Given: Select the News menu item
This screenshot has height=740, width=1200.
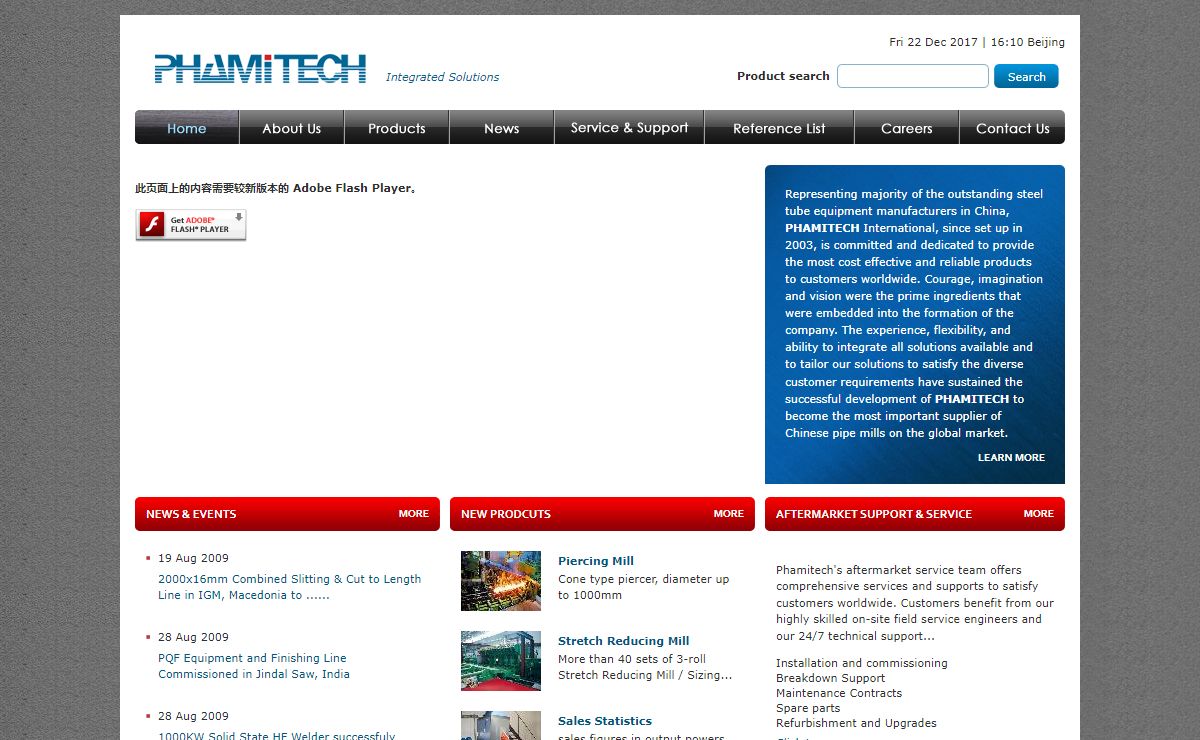Looking at the screenshot, I should click(x=502, y=128).
